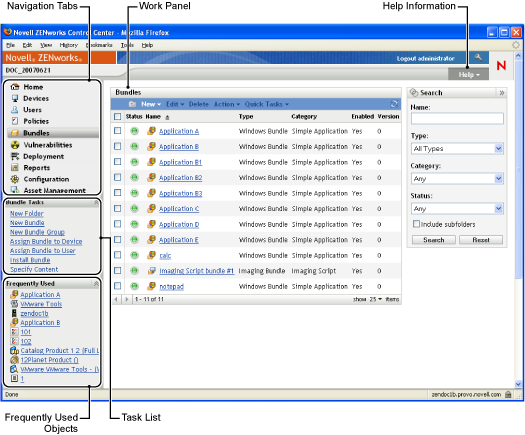Check the box for calc bundle
The image size is (525, 435).
click(x=117, y=255)
